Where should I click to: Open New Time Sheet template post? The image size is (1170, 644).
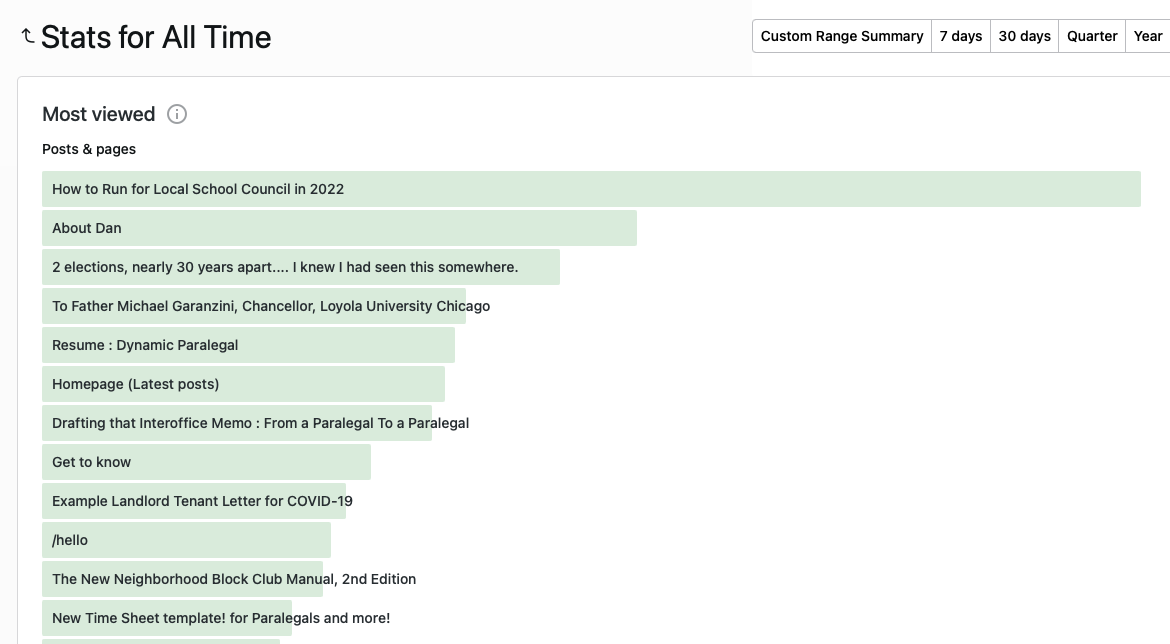click(x=221, y=618)
